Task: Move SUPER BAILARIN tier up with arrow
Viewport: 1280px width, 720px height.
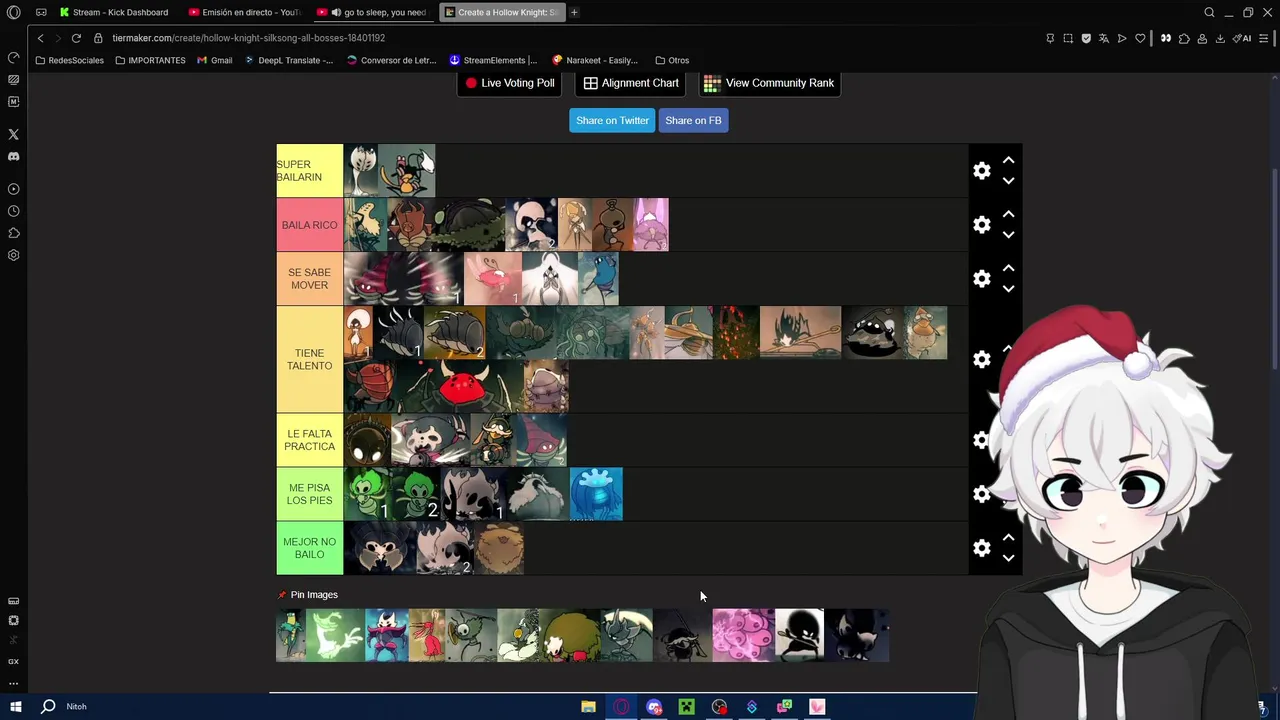Action: click(x=1008, y=160)
